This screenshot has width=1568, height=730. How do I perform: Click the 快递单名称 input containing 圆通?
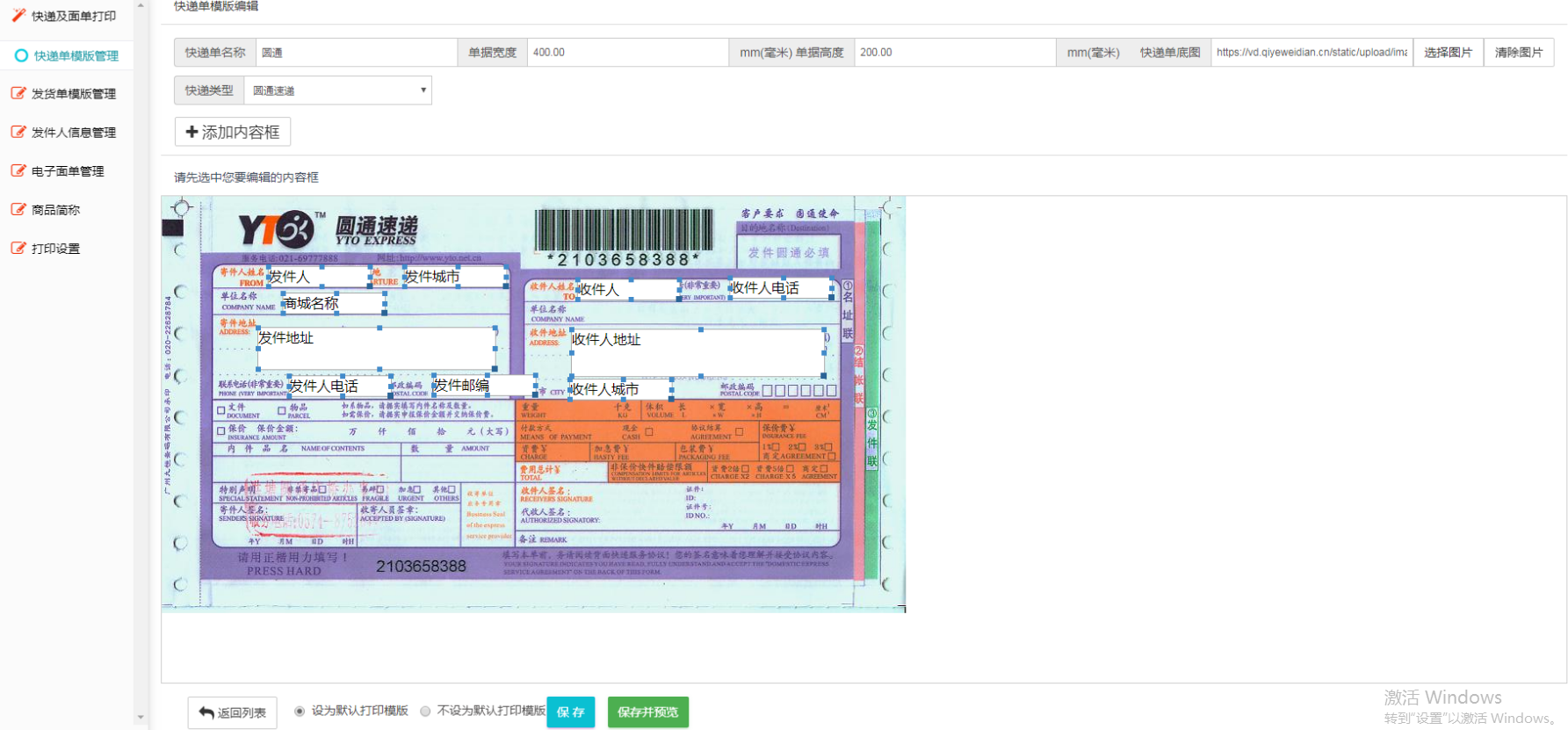click(357, 53)
